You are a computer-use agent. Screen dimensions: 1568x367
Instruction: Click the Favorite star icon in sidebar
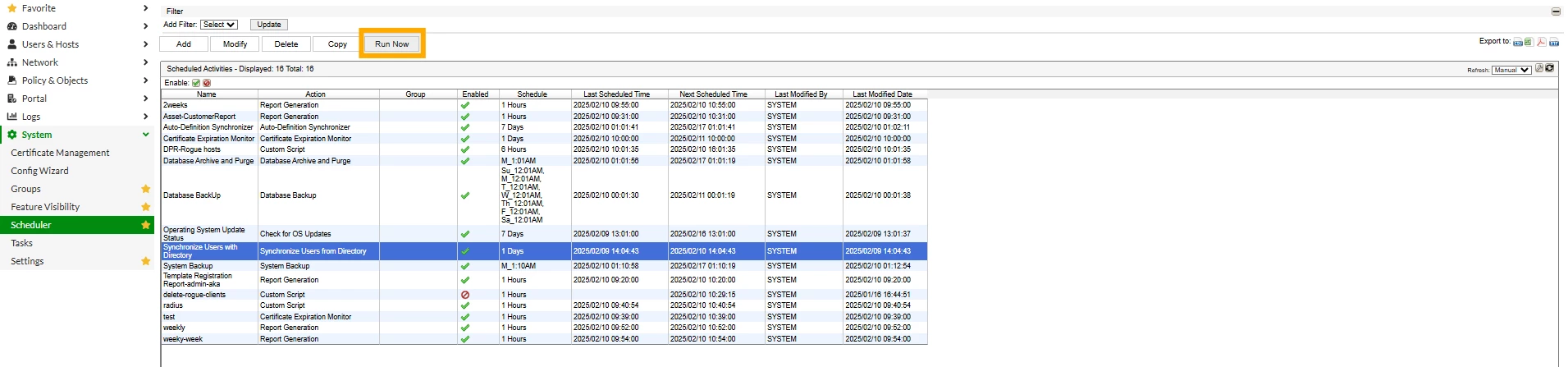point(12,8)
